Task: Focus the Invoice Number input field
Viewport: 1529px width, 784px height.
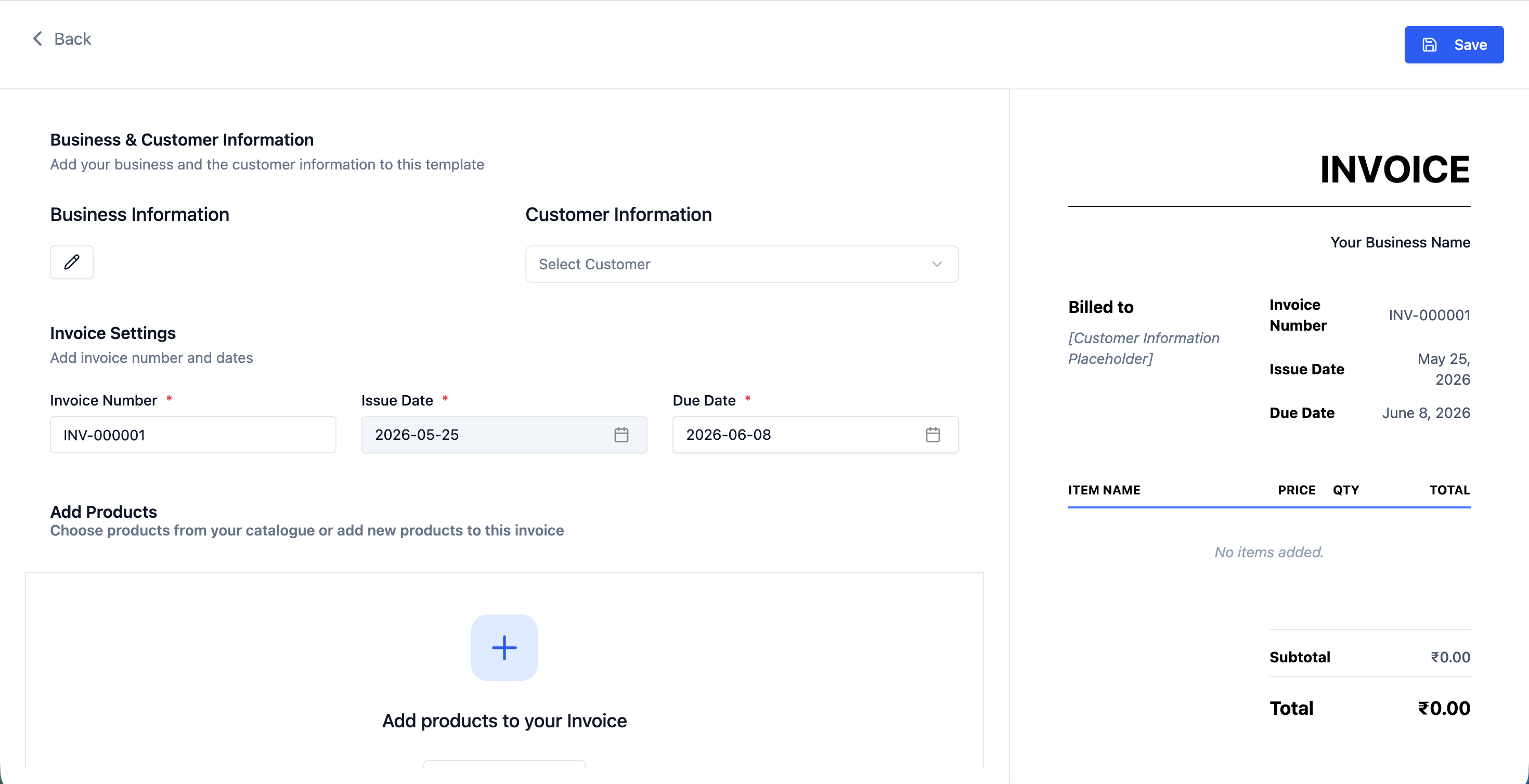Action: pyautogui.click(x=193, y=435)
